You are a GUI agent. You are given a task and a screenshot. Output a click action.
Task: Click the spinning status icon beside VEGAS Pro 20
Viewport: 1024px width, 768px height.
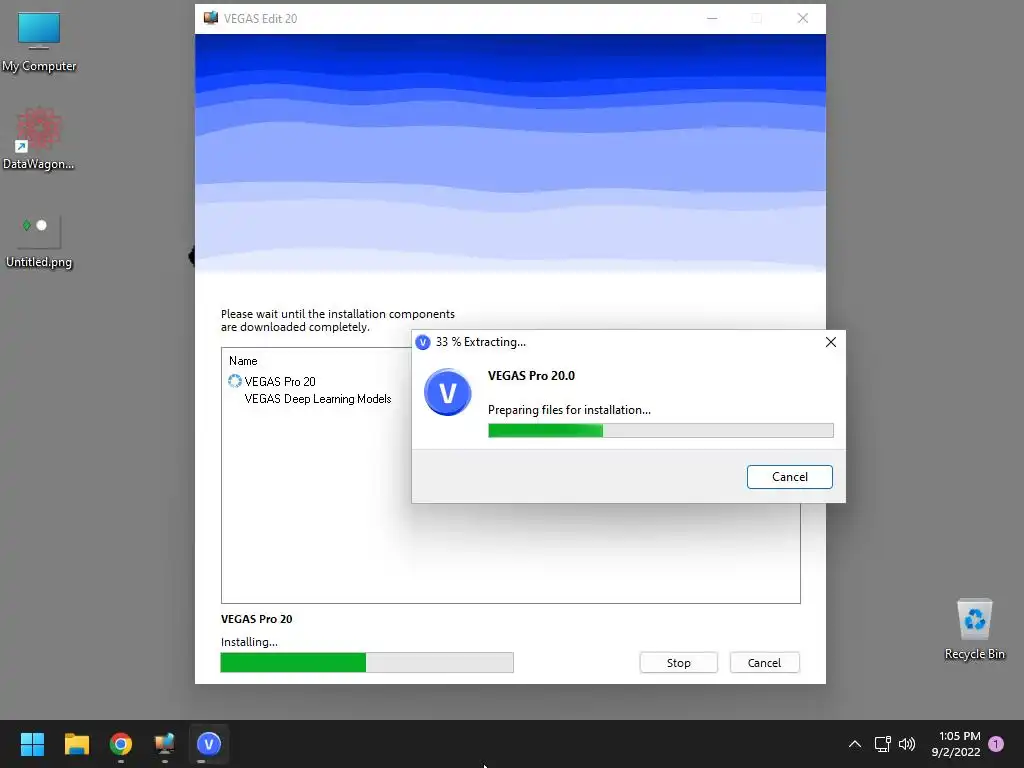234,381
